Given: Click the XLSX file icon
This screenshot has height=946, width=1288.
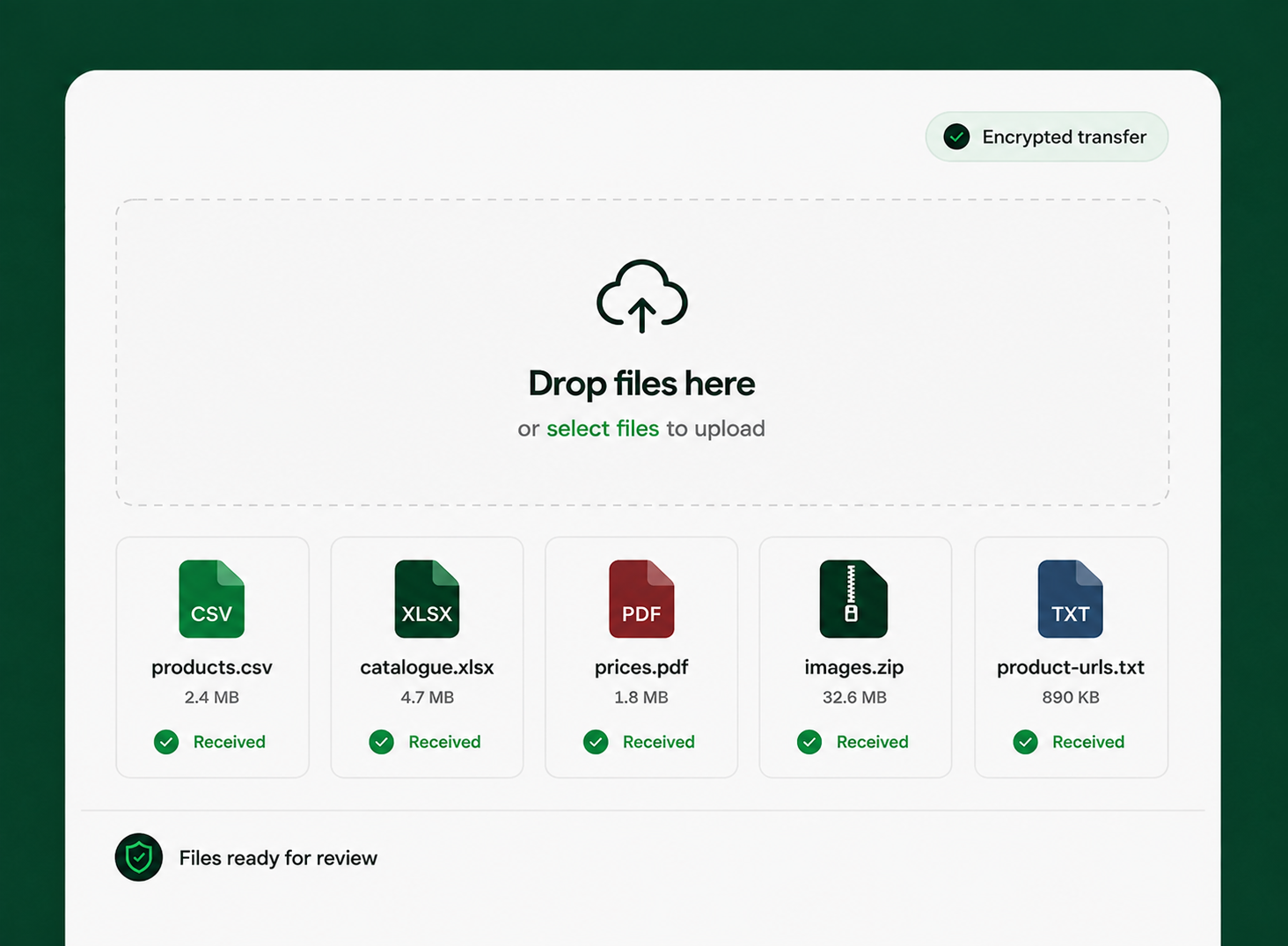Looking at the screenshot, I should pyautogui.click(x=427, y=599).
